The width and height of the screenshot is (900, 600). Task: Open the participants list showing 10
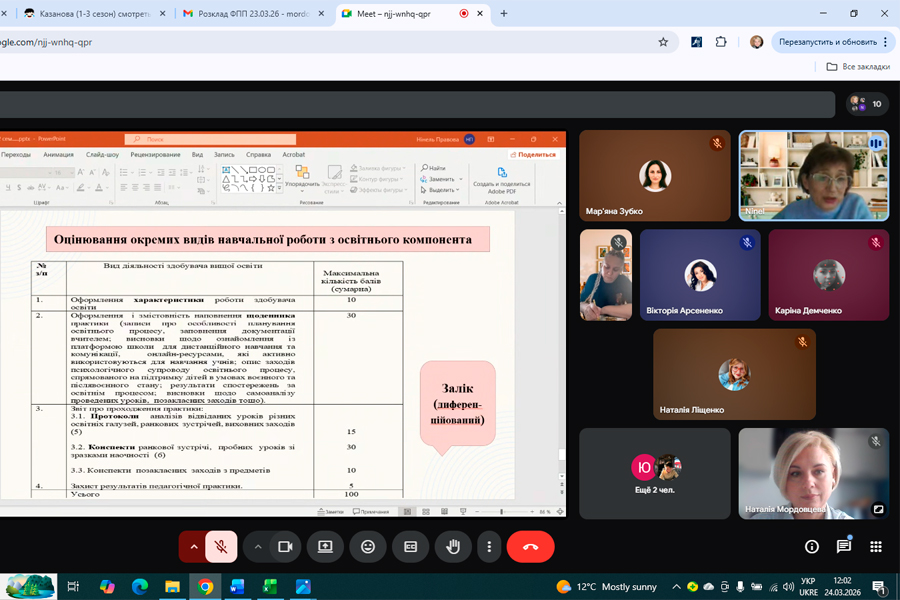866,104
